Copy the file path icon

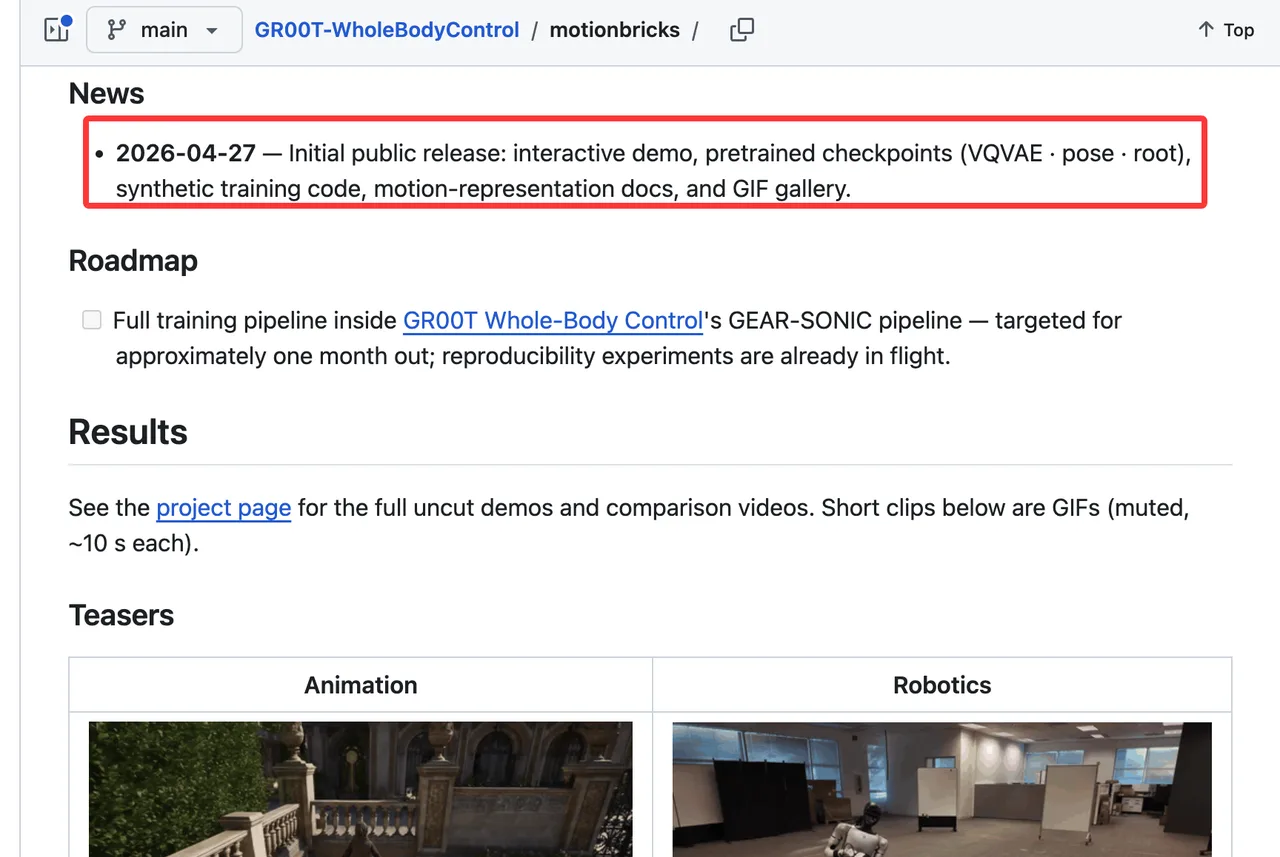(742, 30)
